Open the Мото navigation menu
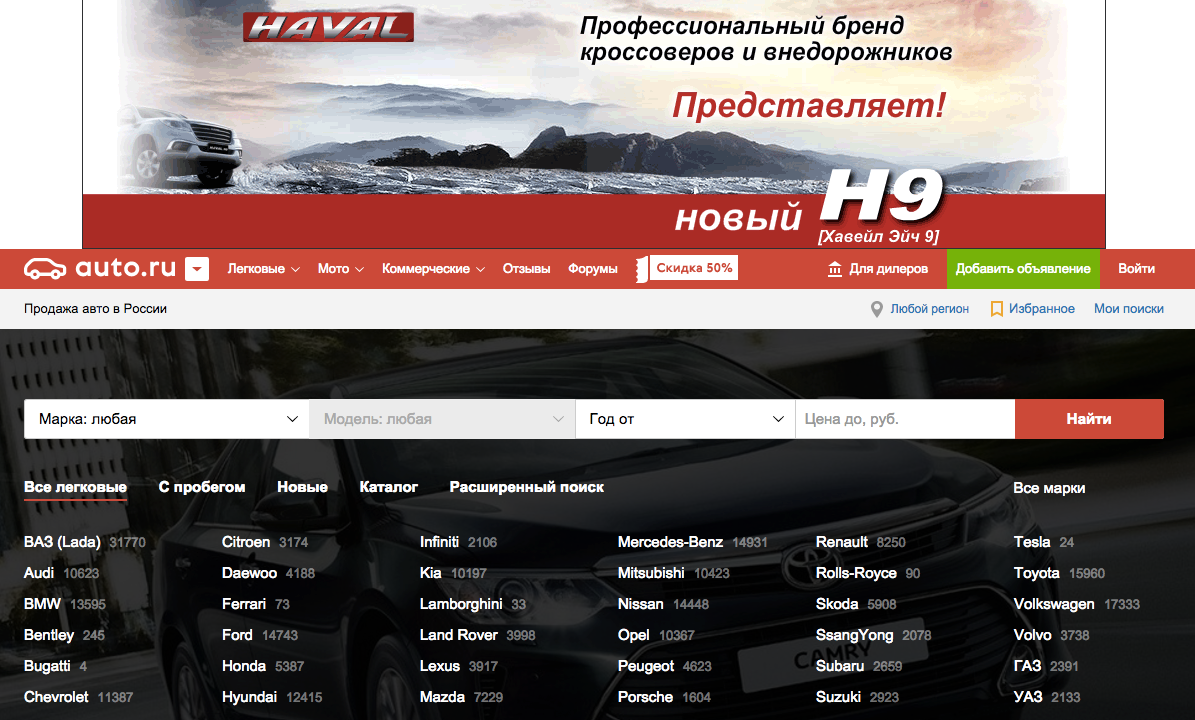Image resolution: width=1195 pixels, height=720 pixels. point(340,269)
